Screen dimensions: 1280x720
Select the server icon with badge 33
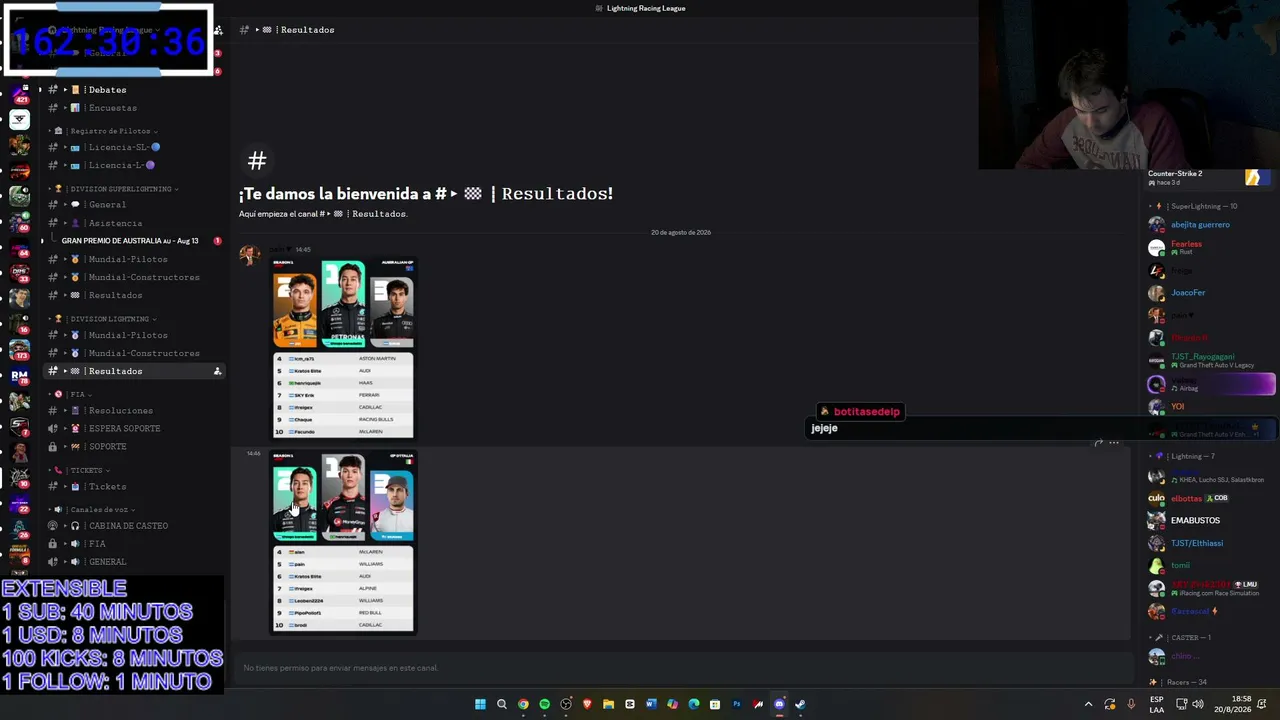(x=19, y=272)
